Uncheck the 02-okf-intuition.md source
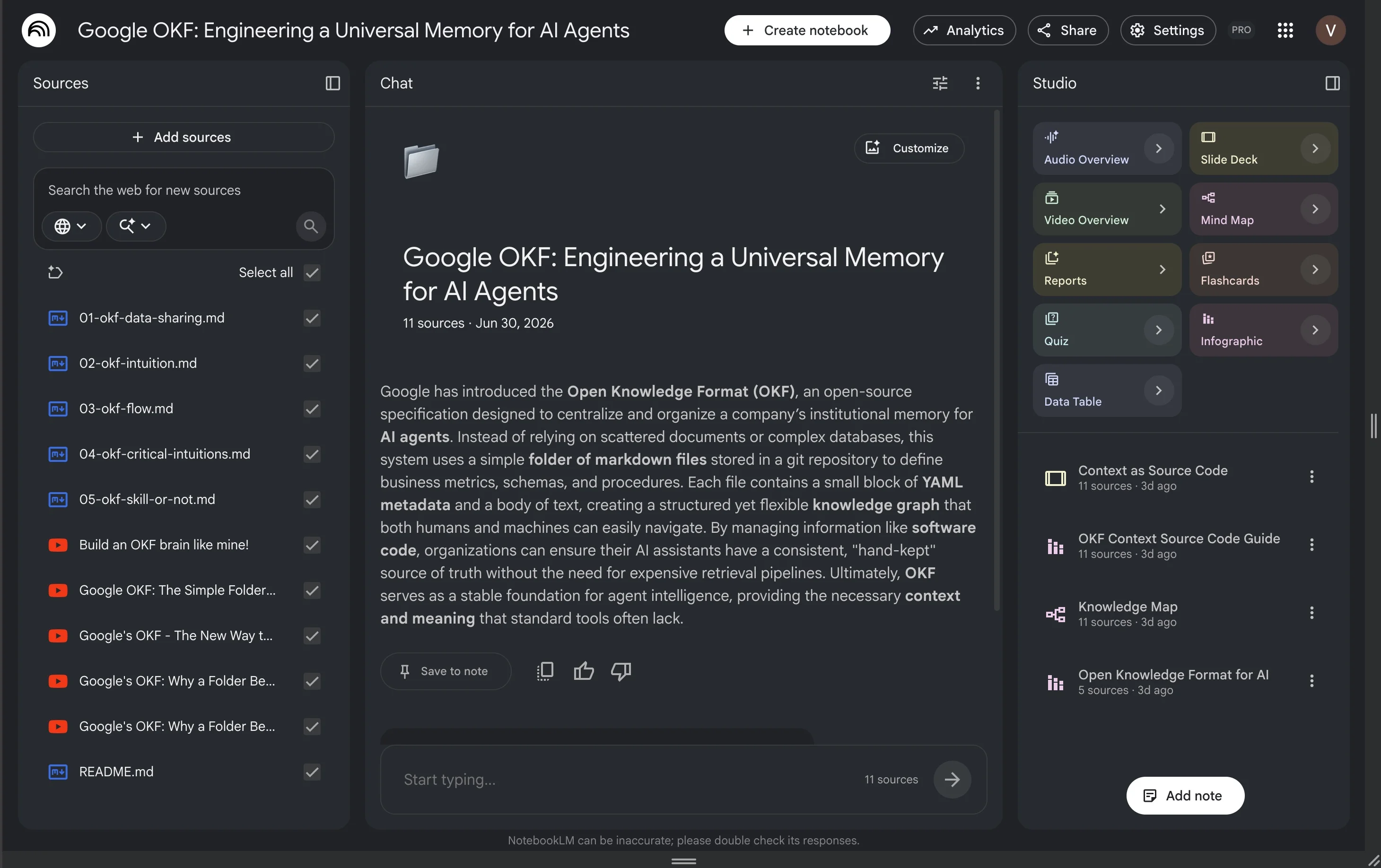The width and height of the screenshot is (1381, 868). 312,364
